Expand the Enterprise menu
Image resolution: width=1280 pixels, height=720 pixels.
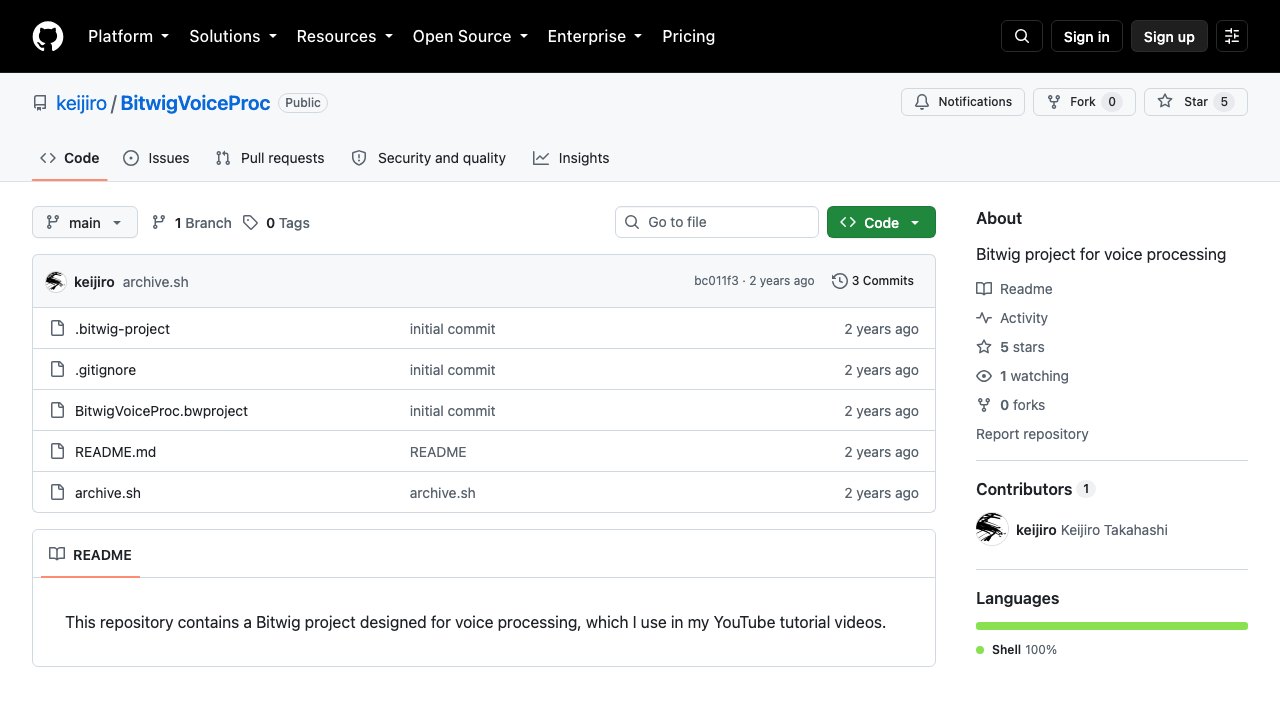tap(595, 36)
